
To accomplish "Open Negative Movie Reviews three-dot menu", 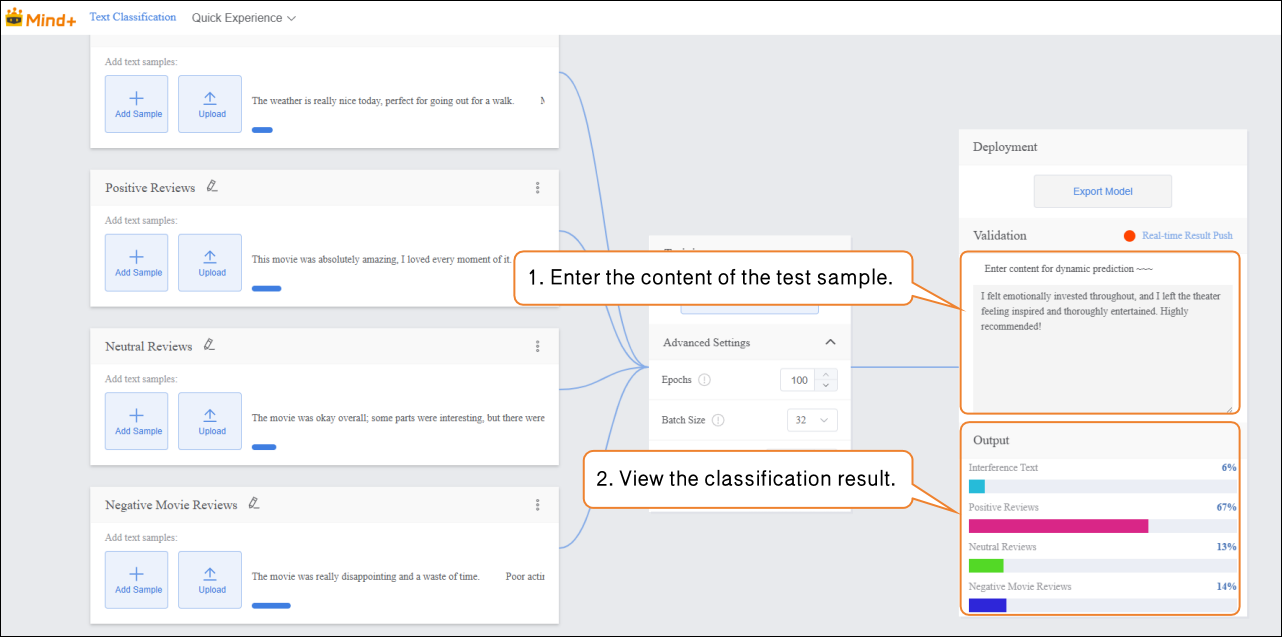I will (x=537, y=505).
